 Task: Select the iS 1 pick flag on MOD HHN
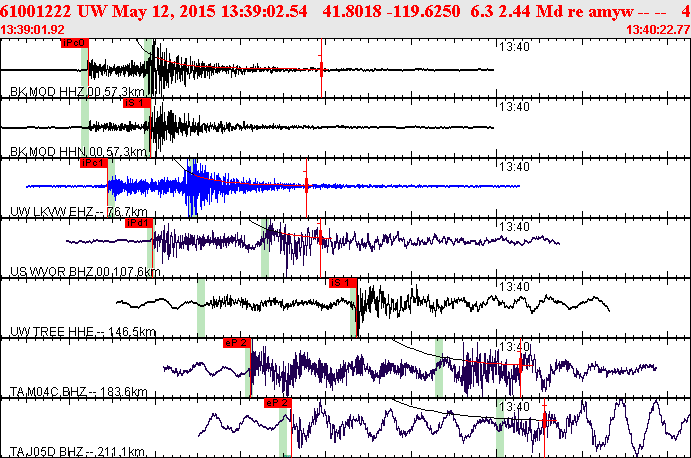pyautogui.click(x=137, y=103)
